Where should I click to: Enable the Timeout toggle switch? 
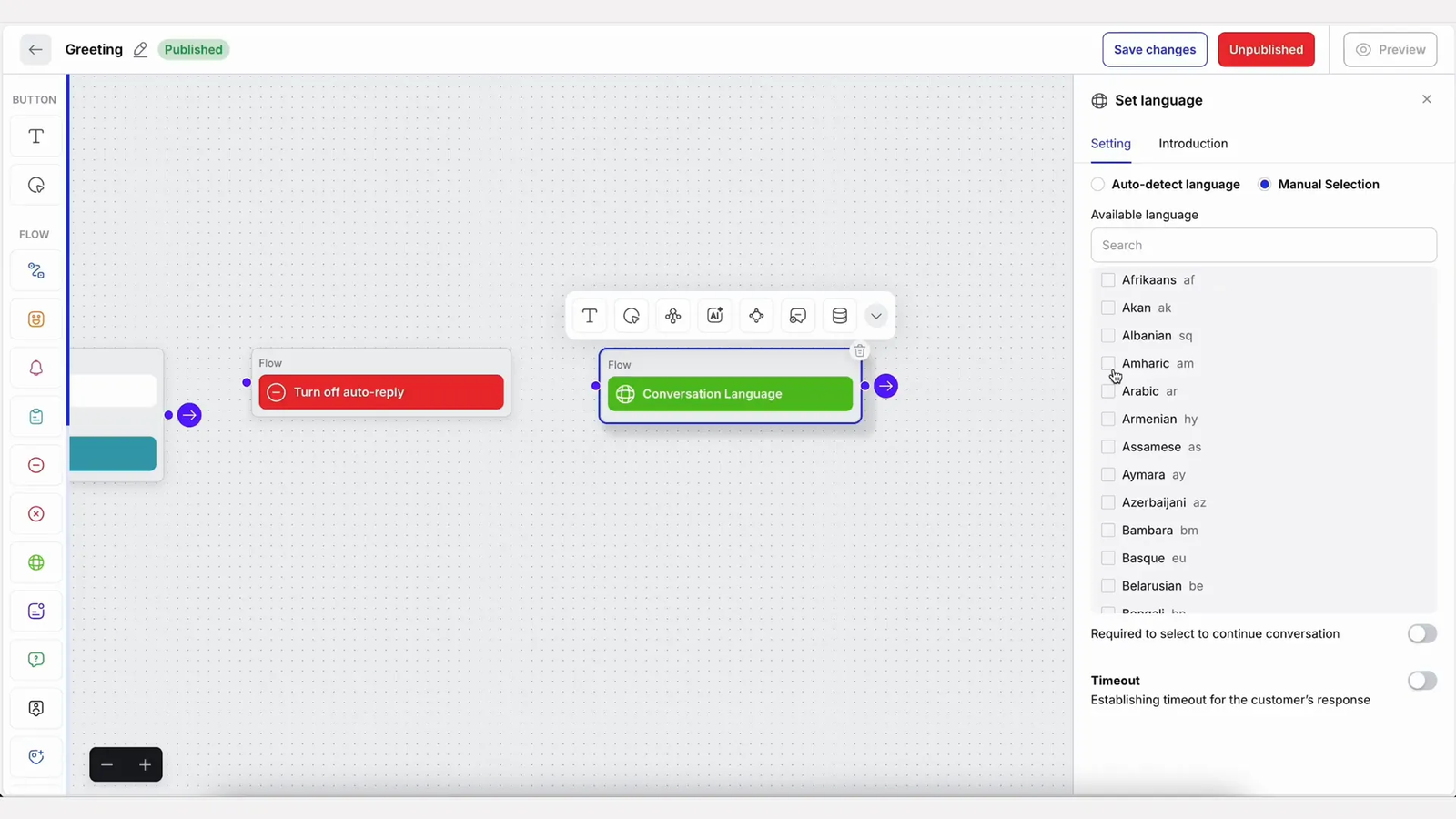pyautogui.click(x=1421, y=681)
